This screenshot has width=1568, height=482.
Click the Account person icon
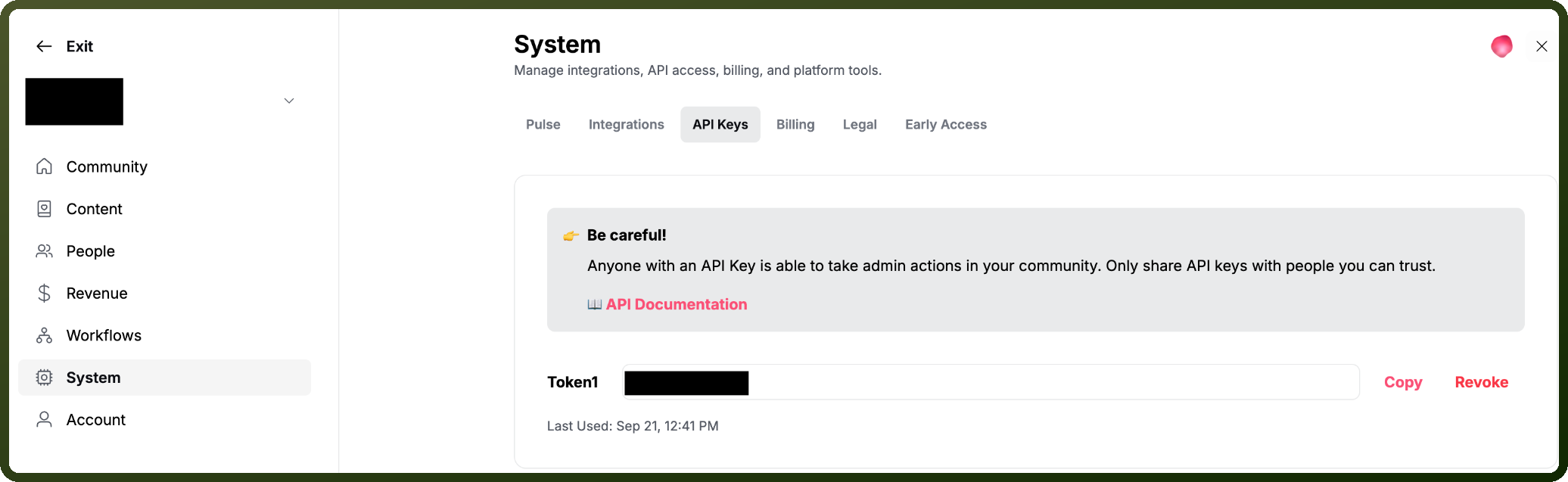(45, 419)
